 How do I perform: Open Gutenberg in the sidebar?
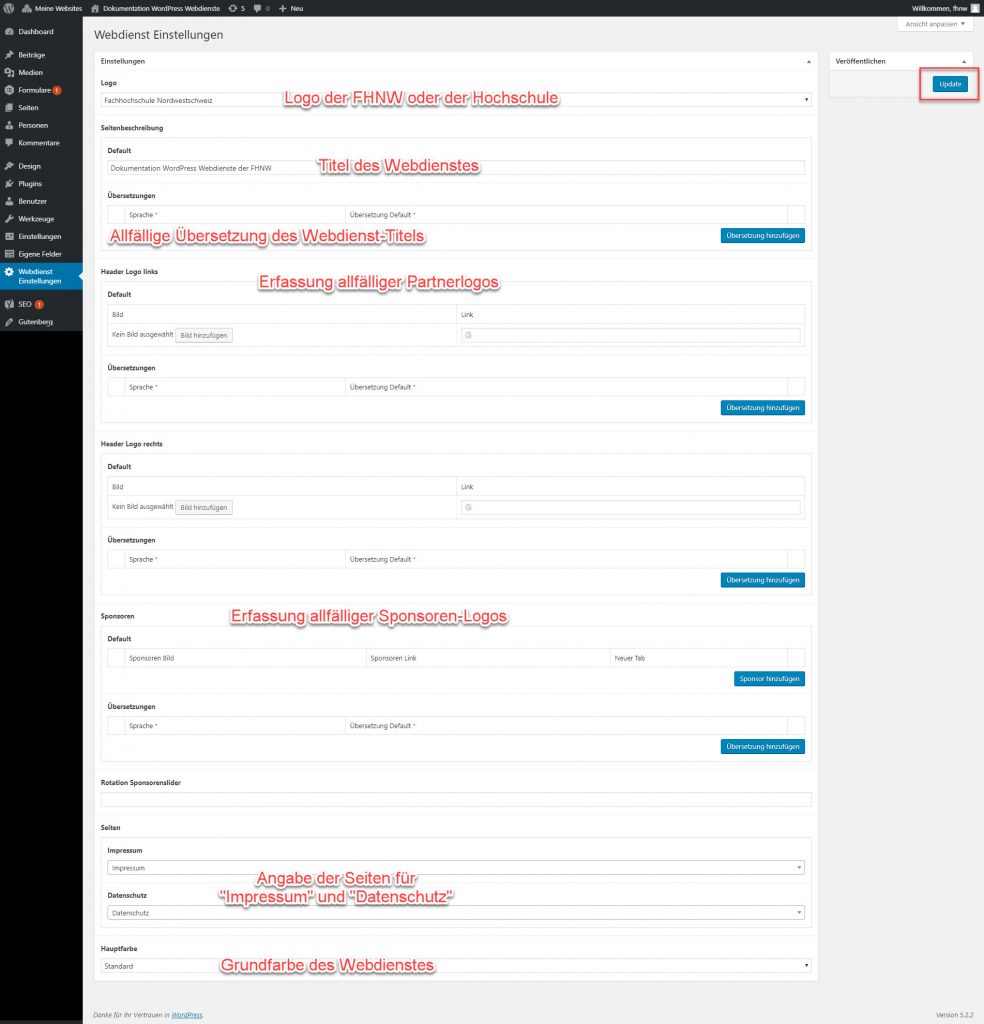(35, 322)
